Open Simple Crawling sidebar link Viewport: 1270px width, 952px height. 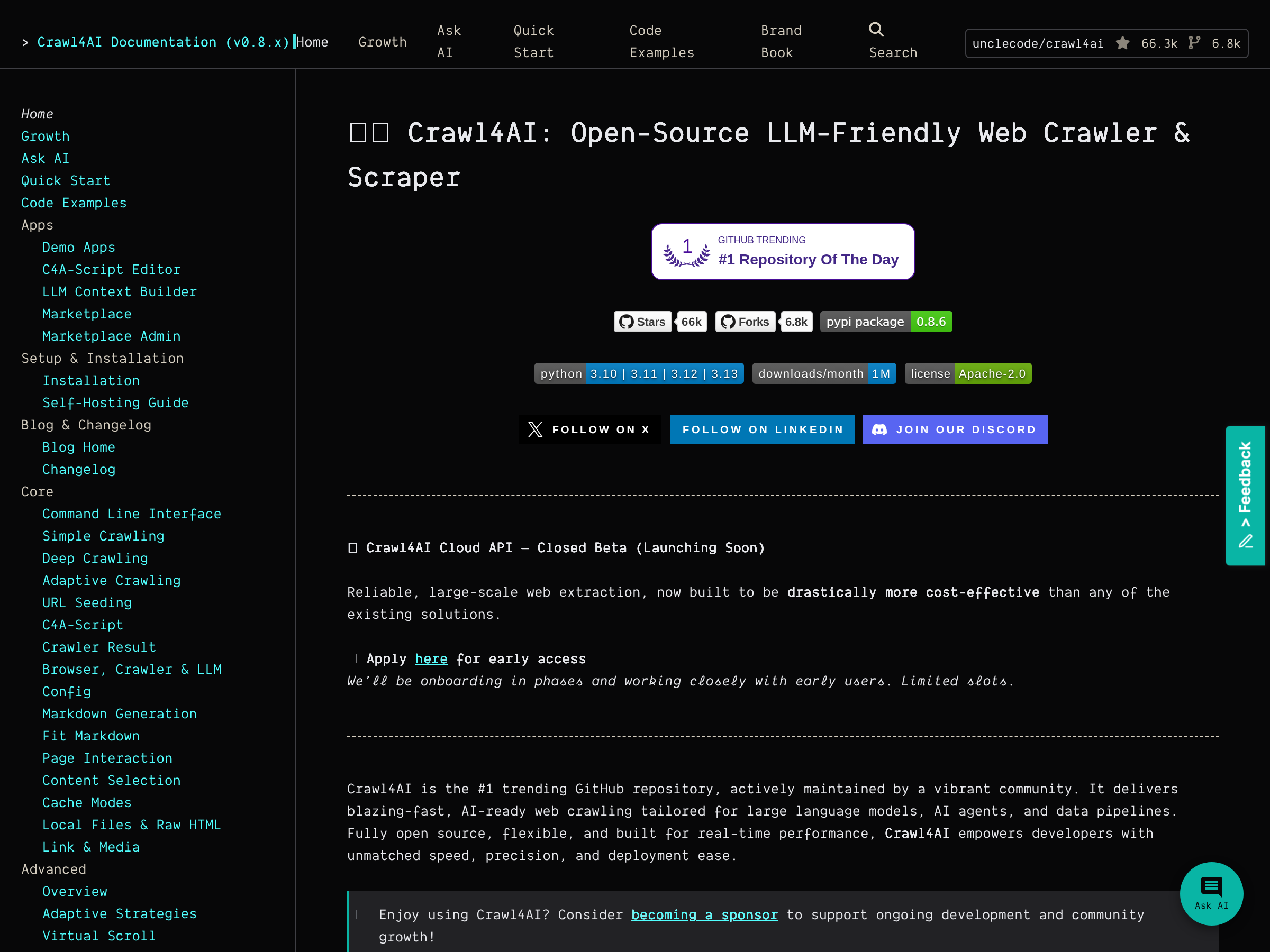(x=103, y=536)
